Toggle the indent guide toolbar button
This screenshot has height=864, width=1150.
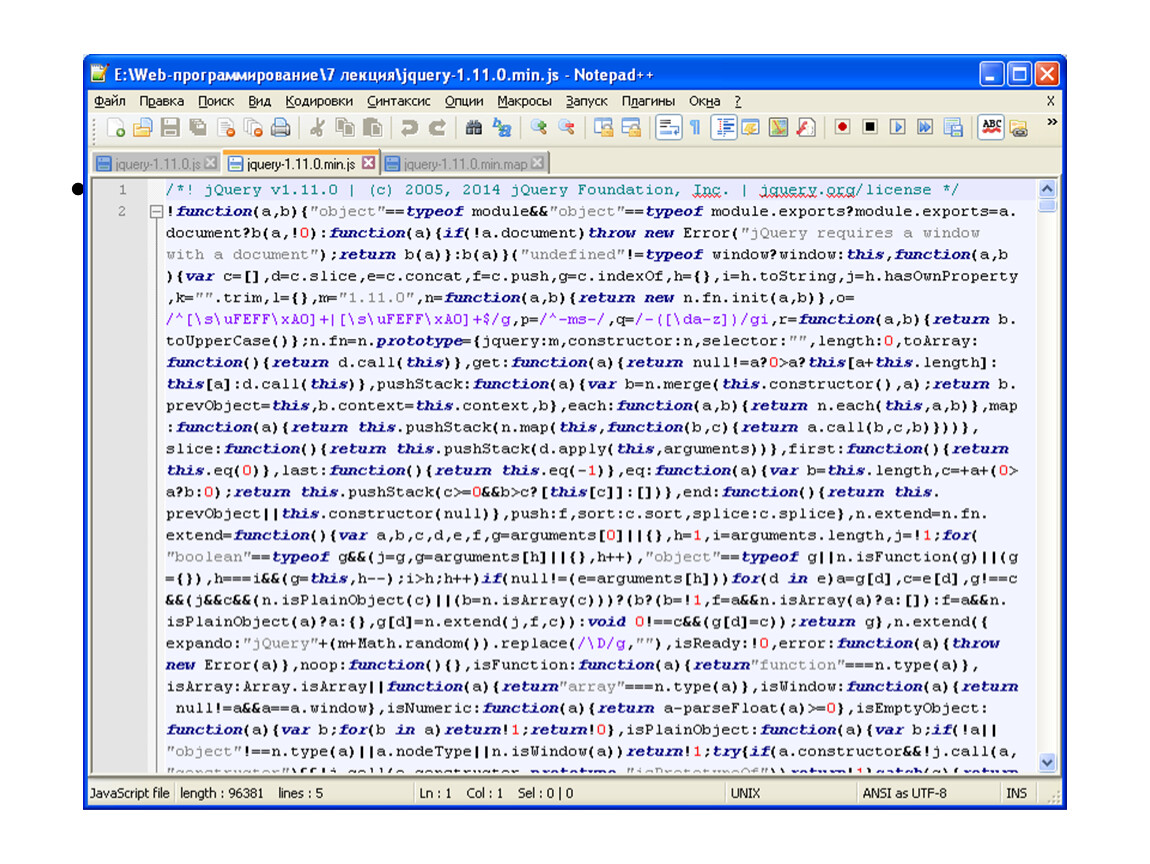point(723,127)
